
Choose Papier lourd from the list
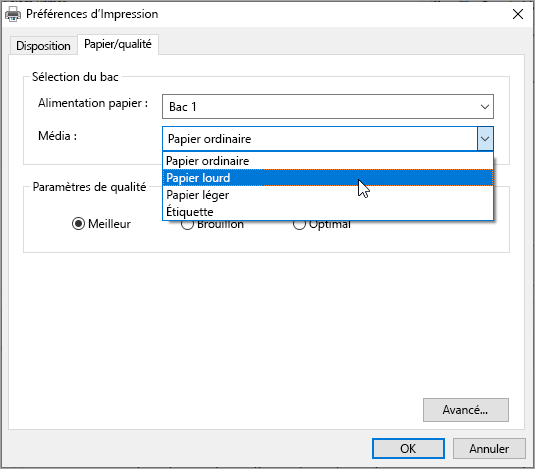[x=328, y=178]
